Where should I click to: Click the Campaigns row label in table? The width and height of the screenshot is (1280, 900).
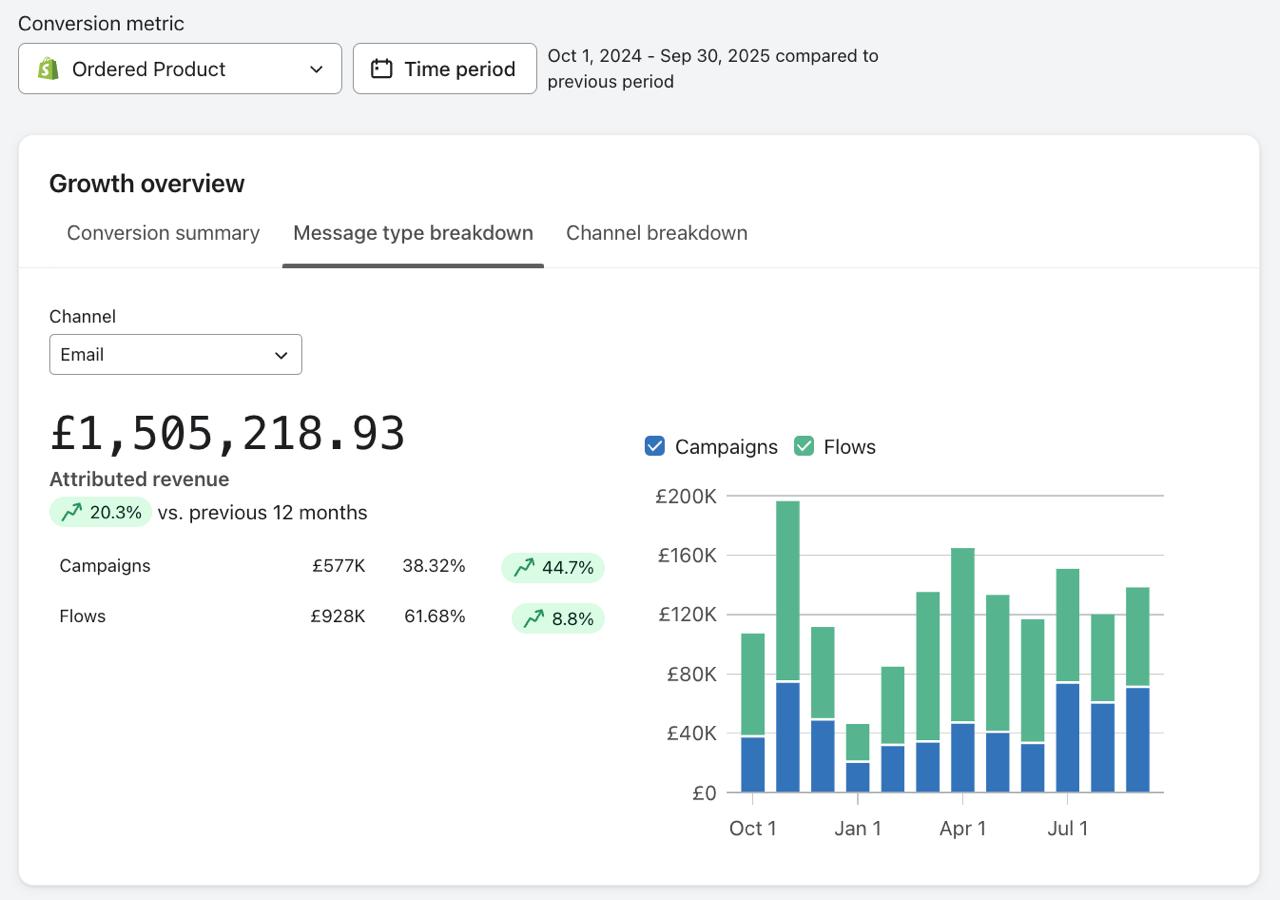(105, 566)
